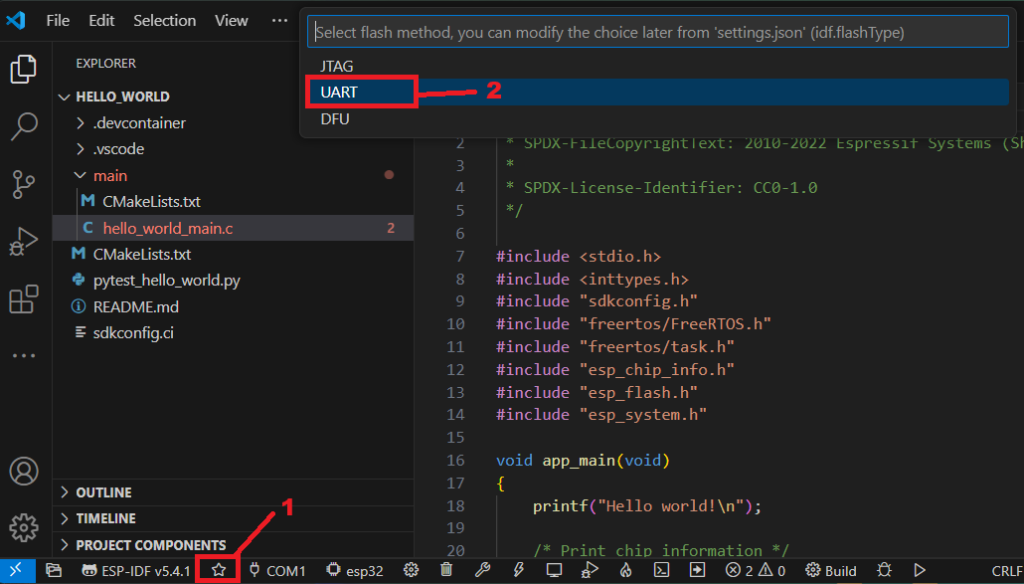
Task: Click the printf("Hello world!\n") code line
Action: [647, 506]
